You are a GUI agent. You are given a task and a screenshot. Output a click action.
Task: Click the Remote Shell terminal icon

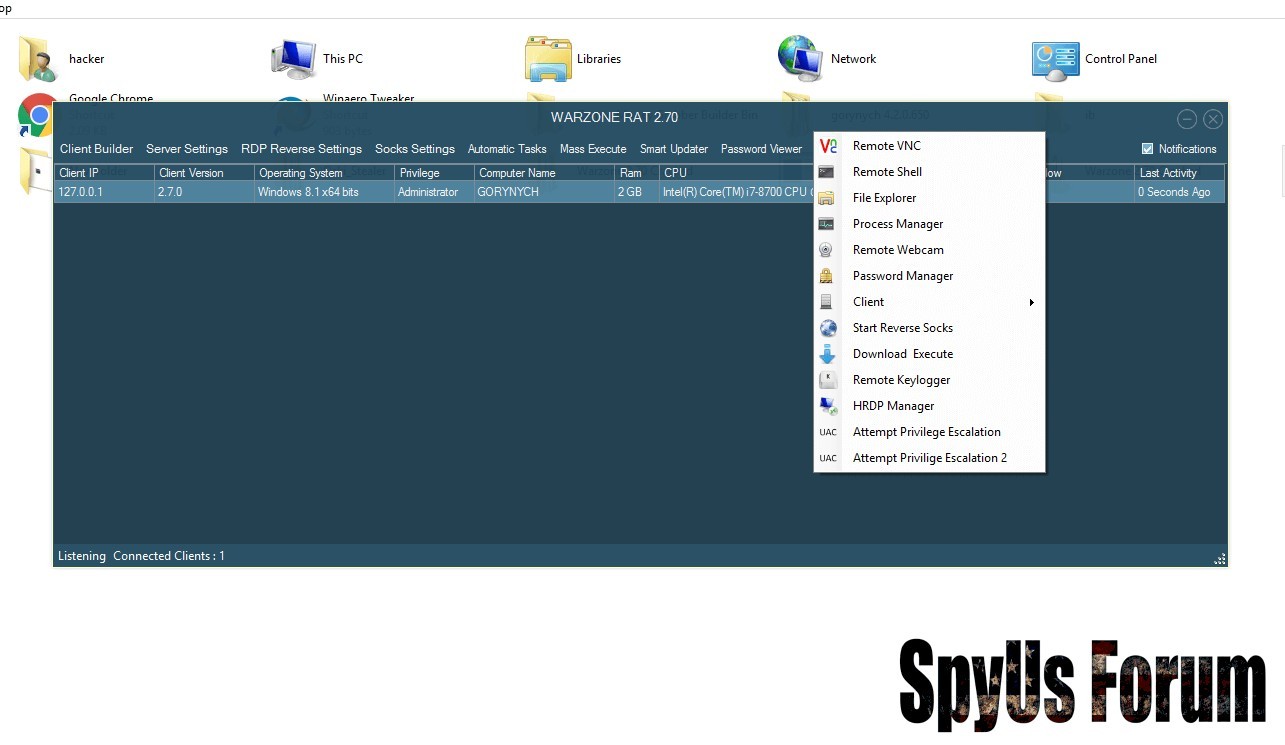click(x=826, y=172)
